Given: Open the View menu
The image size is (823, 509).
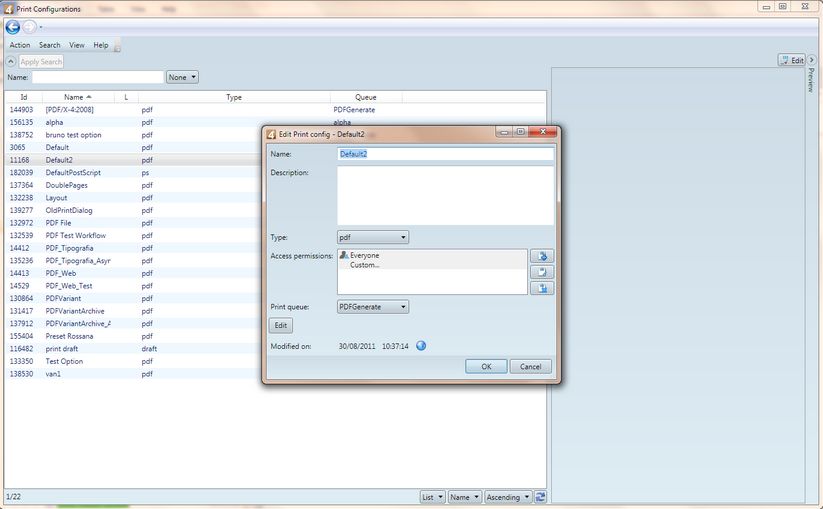Looking at the screenshot, I should click(77, 45).
